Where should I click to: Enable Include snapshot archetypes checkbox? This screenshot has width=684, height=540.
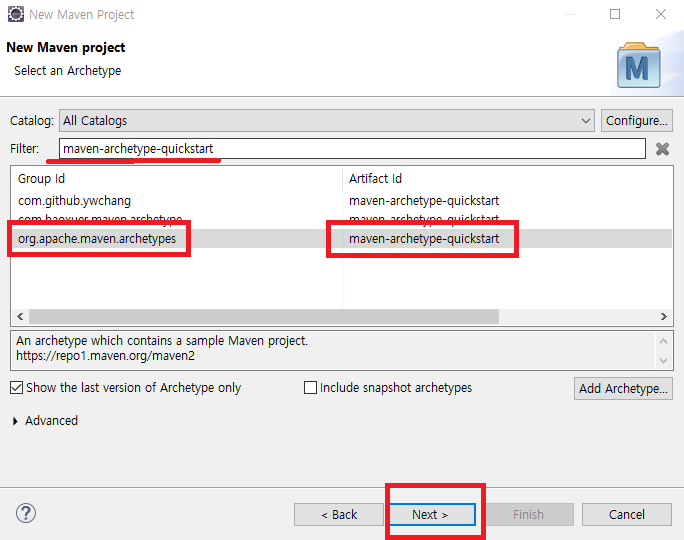tap(310, 387)
